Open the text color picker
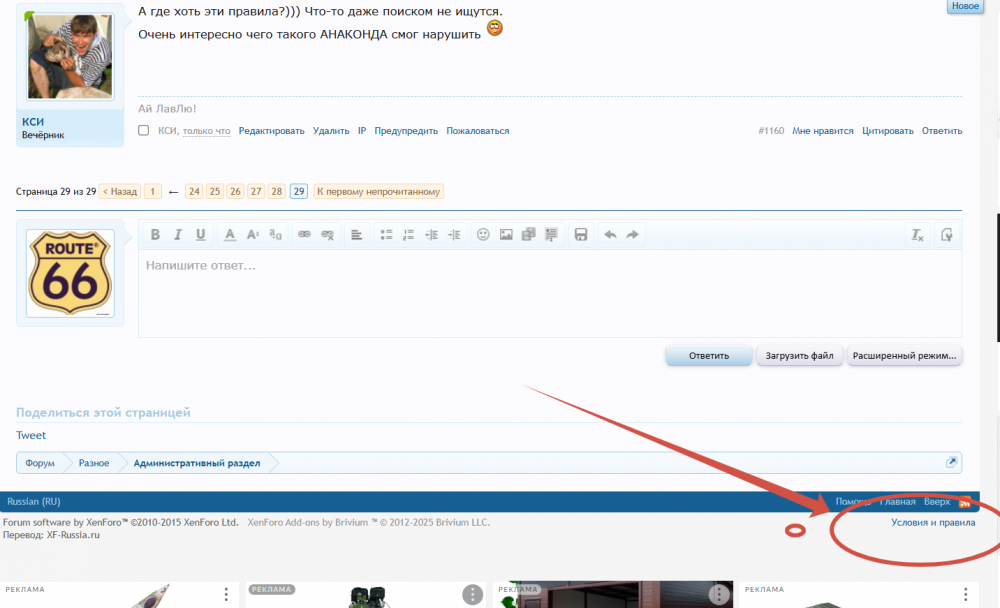 pos(229,235)
